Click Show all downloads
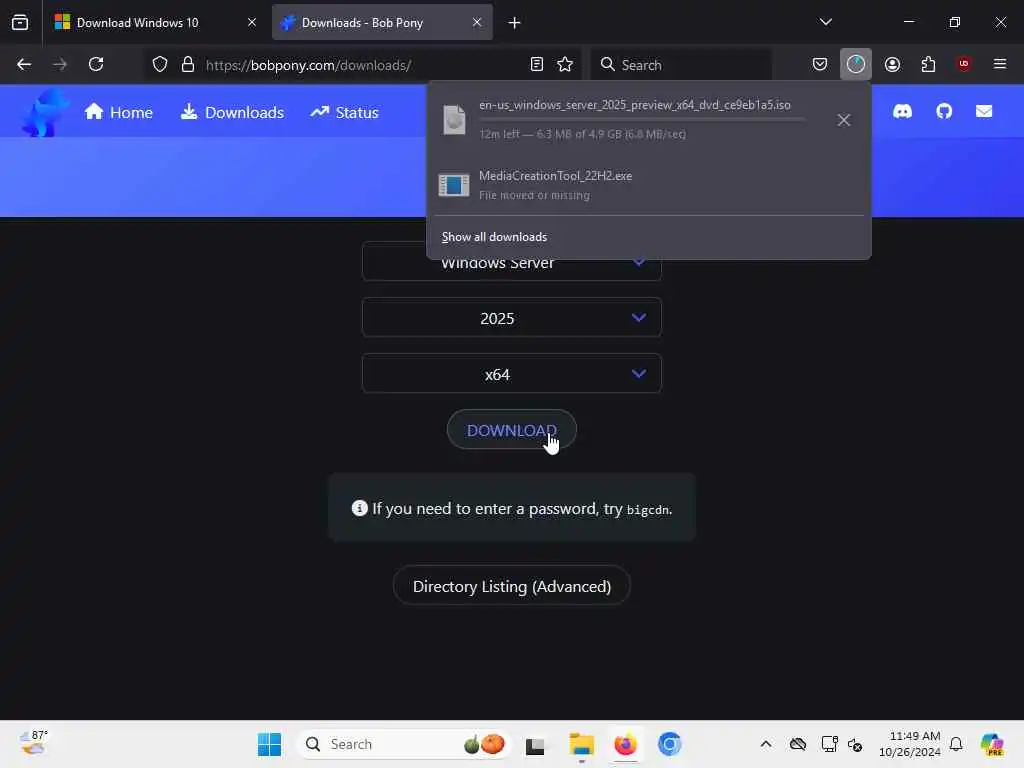 pos(494,237)
